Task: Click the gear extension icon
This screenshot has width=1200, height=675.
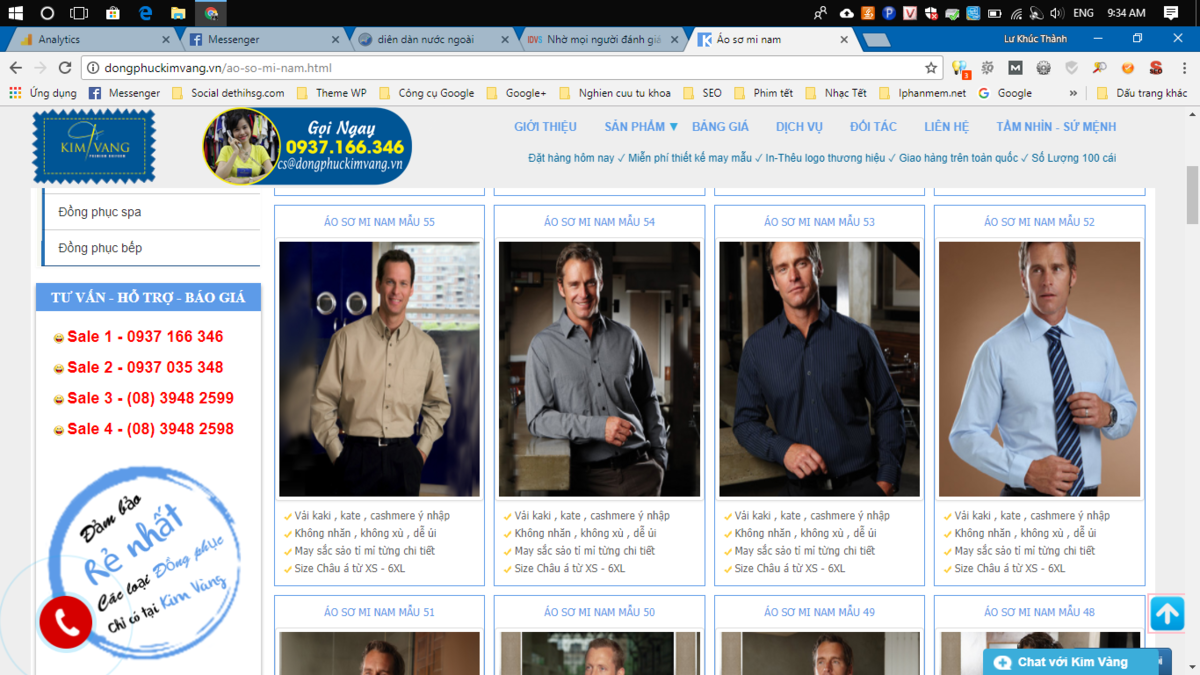Action: [1043, 68]
